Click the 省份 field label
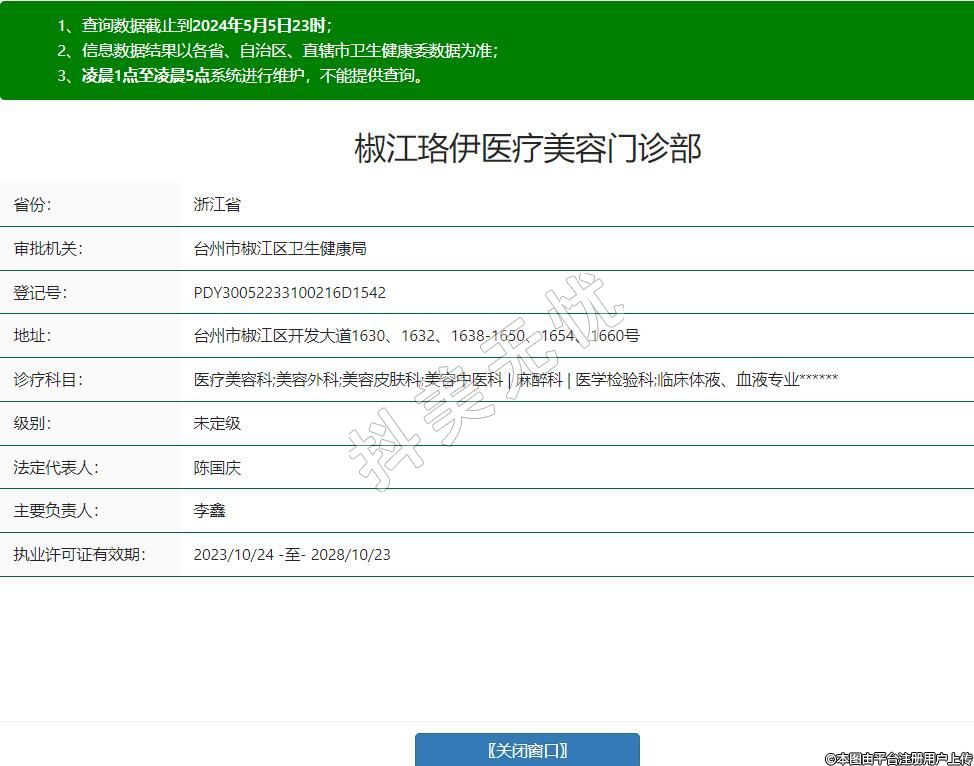The width and height of the screenshot is (974, 766). (x=32, y=205)
